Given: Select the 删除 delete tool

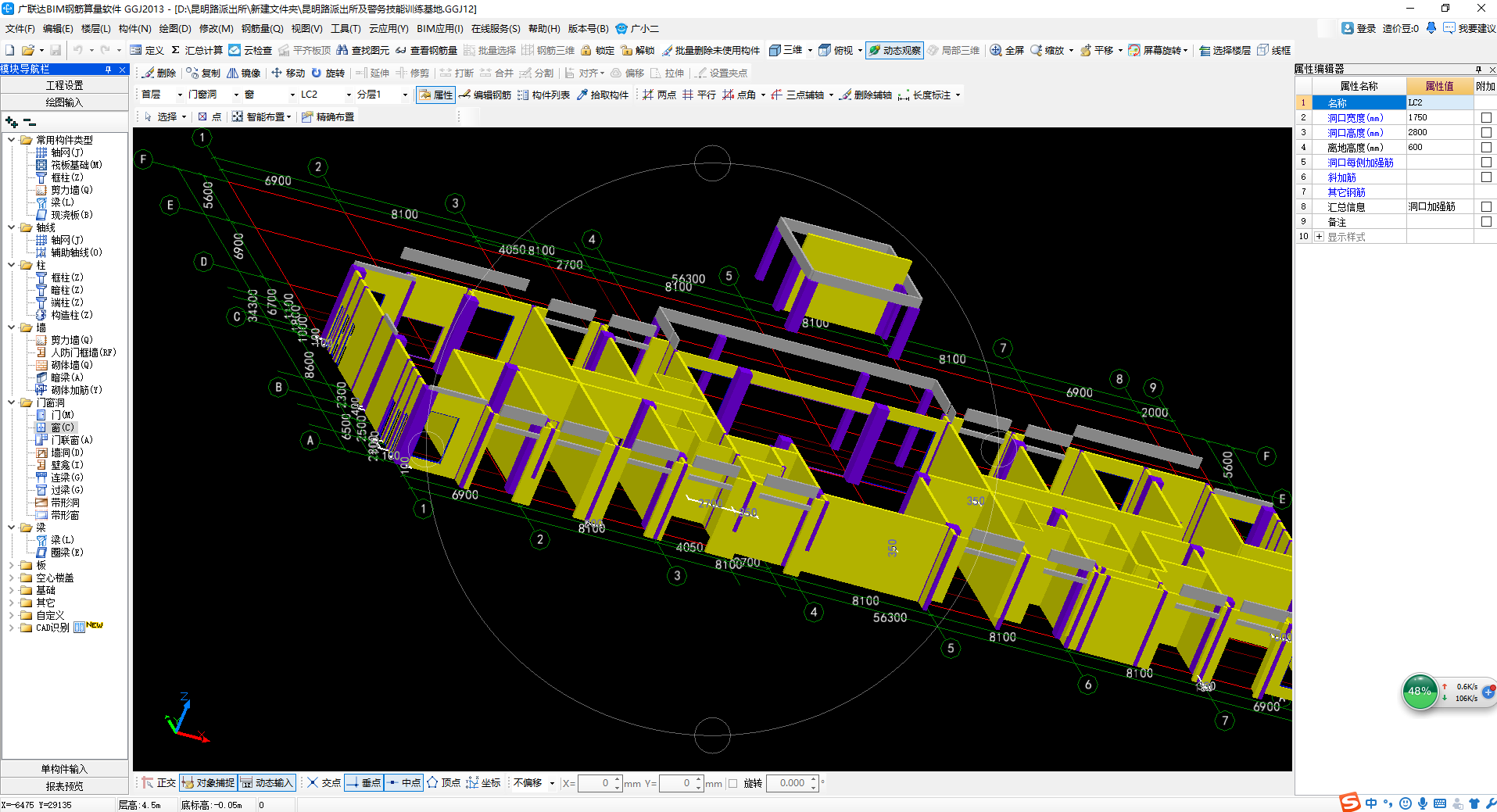Looking at the screenshot, I should 159,73.
